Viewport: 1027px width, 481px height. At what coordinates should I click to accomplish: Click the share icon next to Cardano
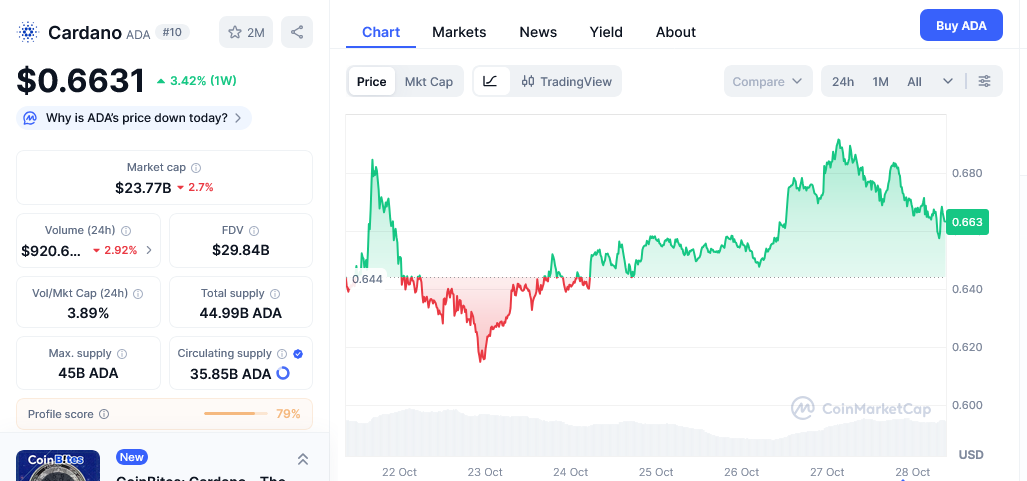[x=297, y=32]
